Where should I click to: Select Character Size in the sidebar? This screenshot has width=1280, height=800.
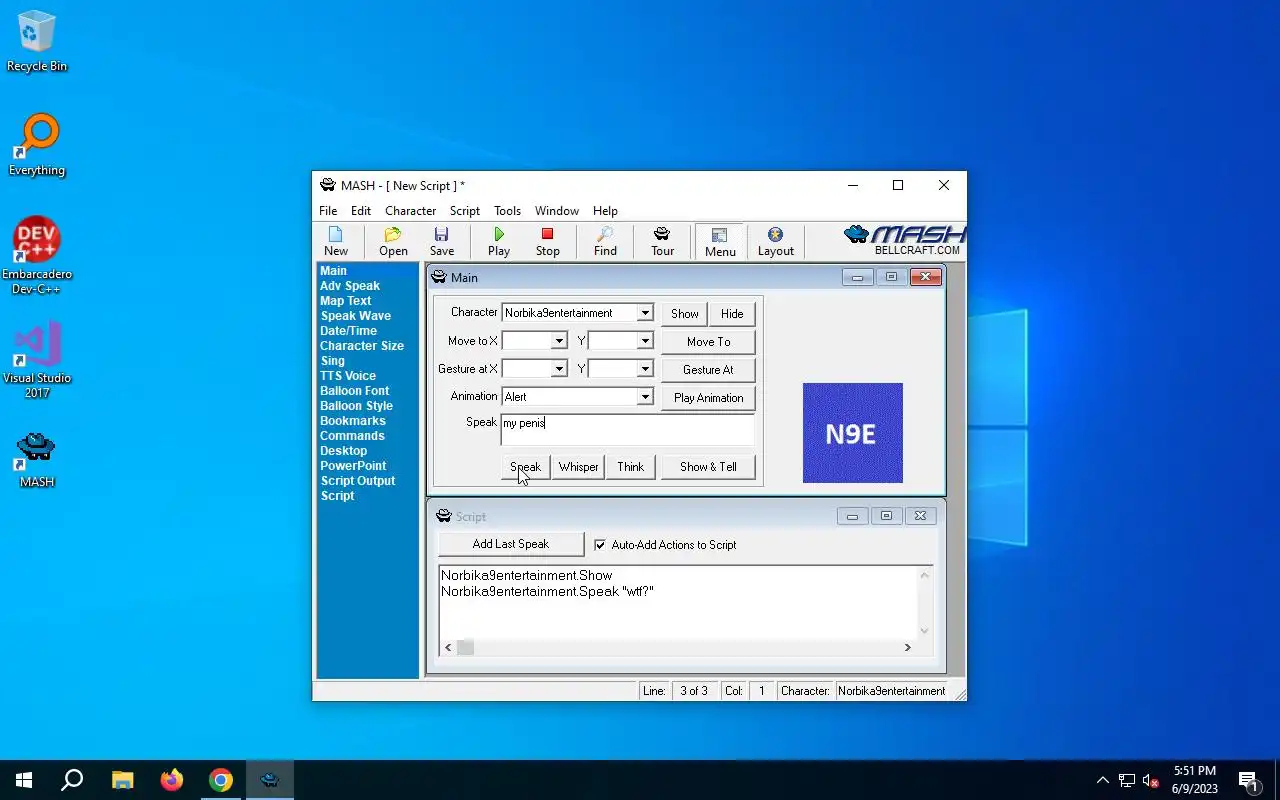(362, 346)
